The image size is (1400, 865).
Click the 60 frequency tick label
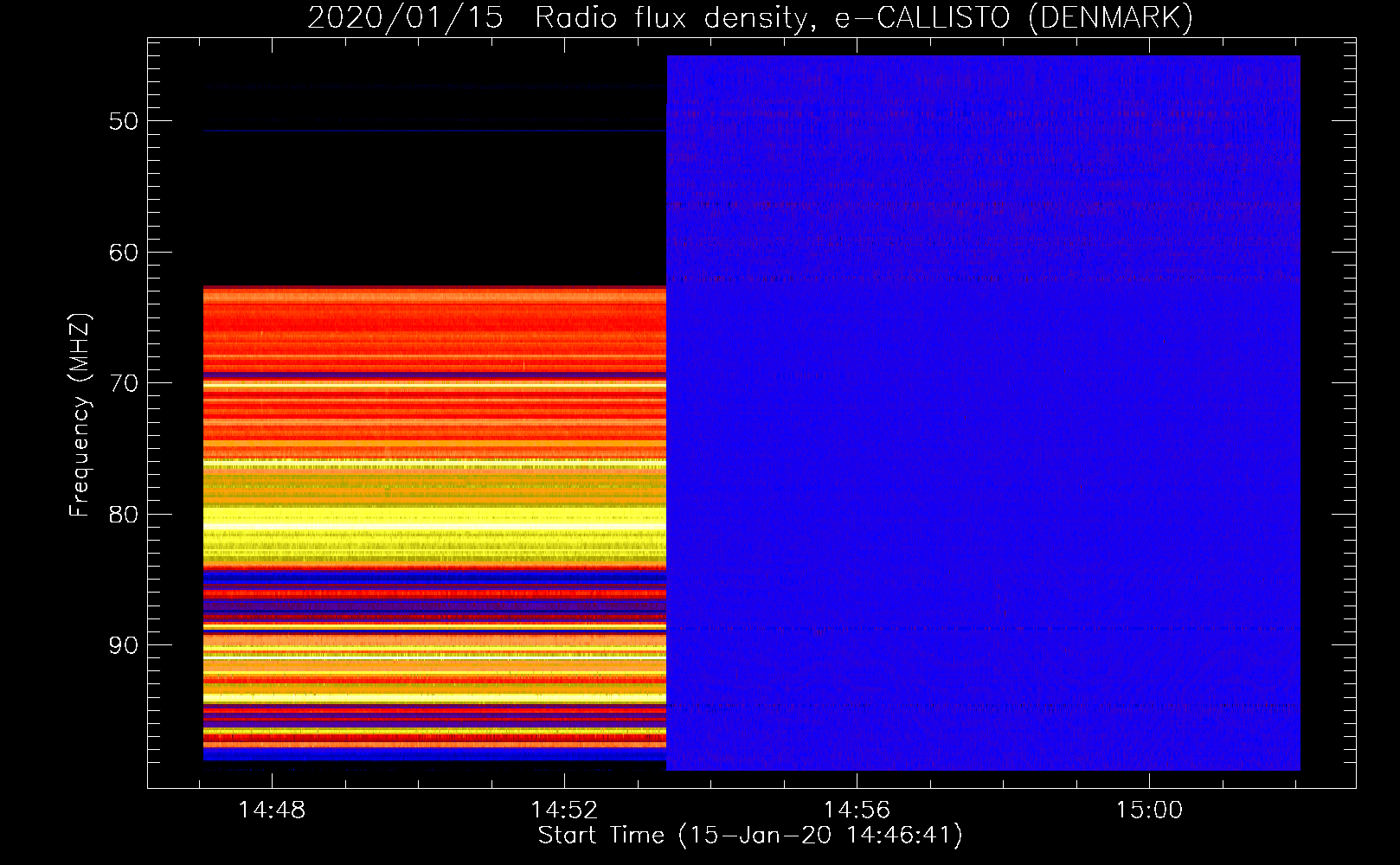[x=124, y=253]
